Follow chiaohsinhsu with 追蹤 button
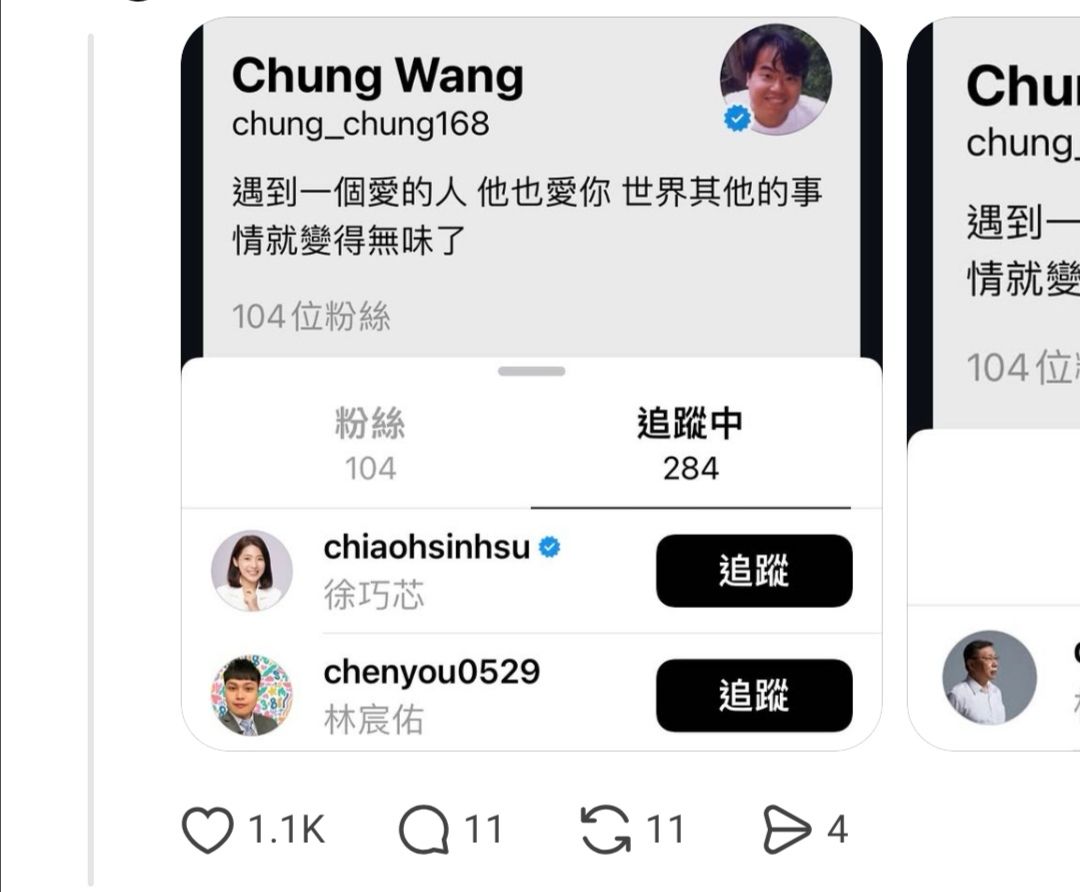Screen dimensions: 1080x892 [x=754, y=571]
